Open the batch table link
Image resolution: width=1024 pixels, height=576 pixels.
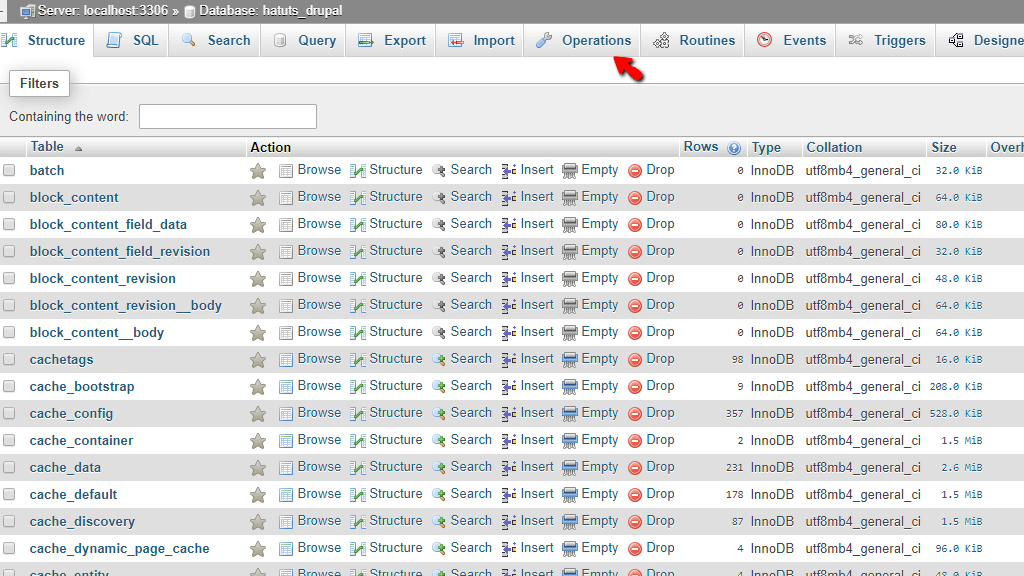tap(47, 170)
